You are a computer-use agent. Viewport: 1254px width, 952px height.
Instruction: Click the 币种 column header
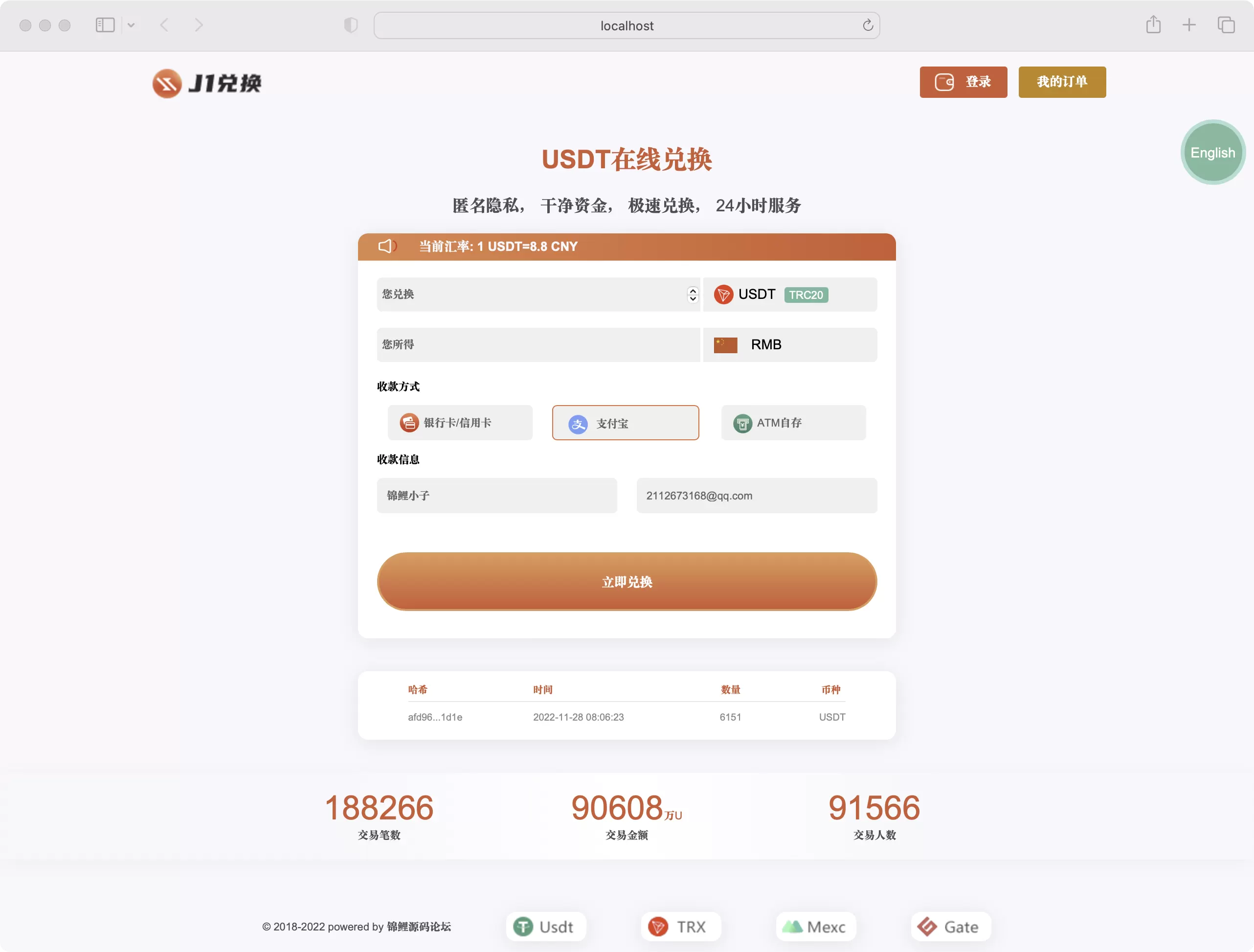[831, 689]
